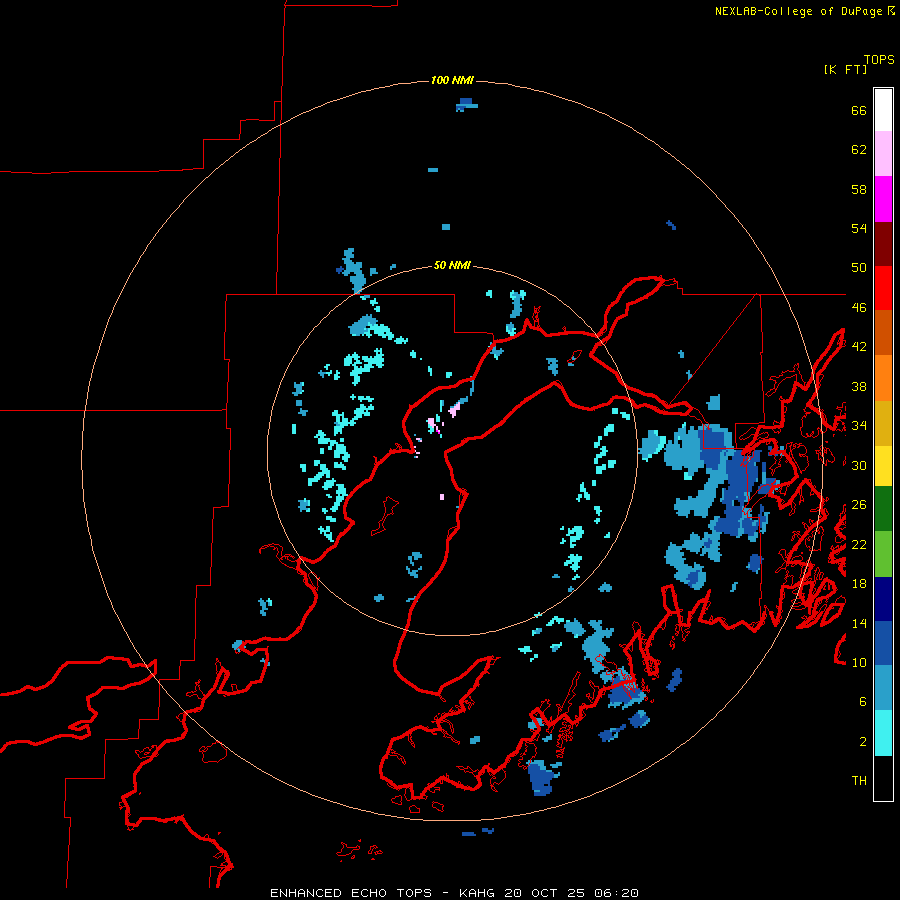Click the 14 legend value
This screenshot has width=900, height=900.
click(x=859, y=623)
